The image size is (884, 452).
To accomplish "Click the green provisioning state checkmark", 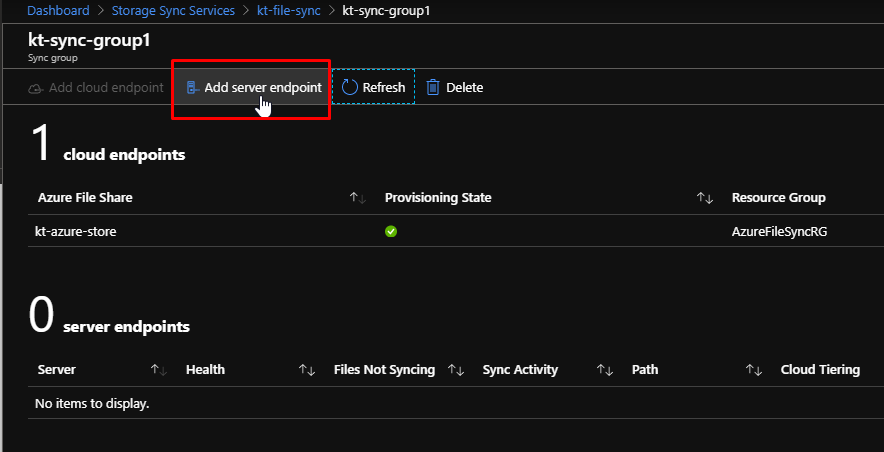I will pos(391,231).
